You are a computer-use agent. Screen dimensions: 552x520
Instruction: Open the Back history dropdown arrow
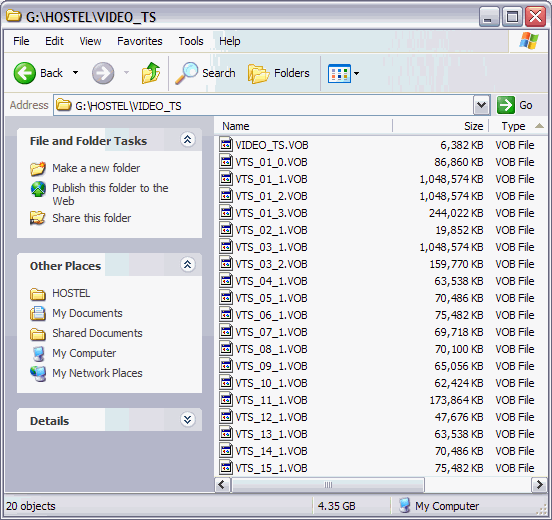tap(75, 73)
